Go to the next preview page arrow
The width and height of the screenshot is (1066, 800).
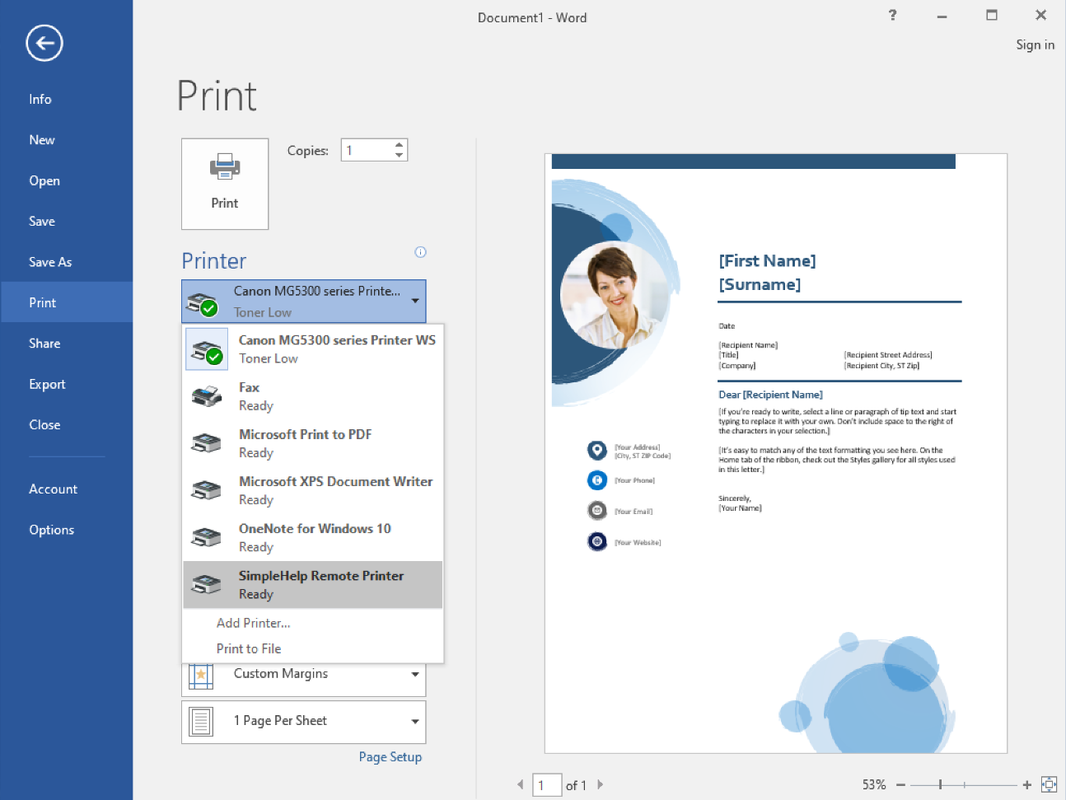click(600, 784)
